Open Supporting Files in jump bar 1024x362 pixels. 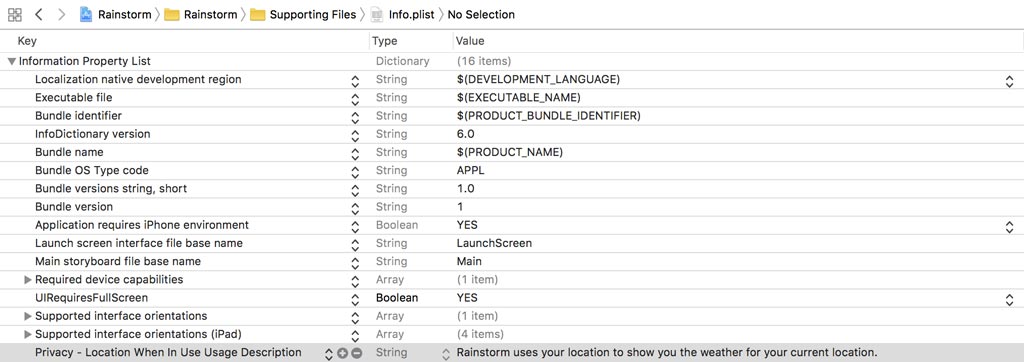pos(304,14)
